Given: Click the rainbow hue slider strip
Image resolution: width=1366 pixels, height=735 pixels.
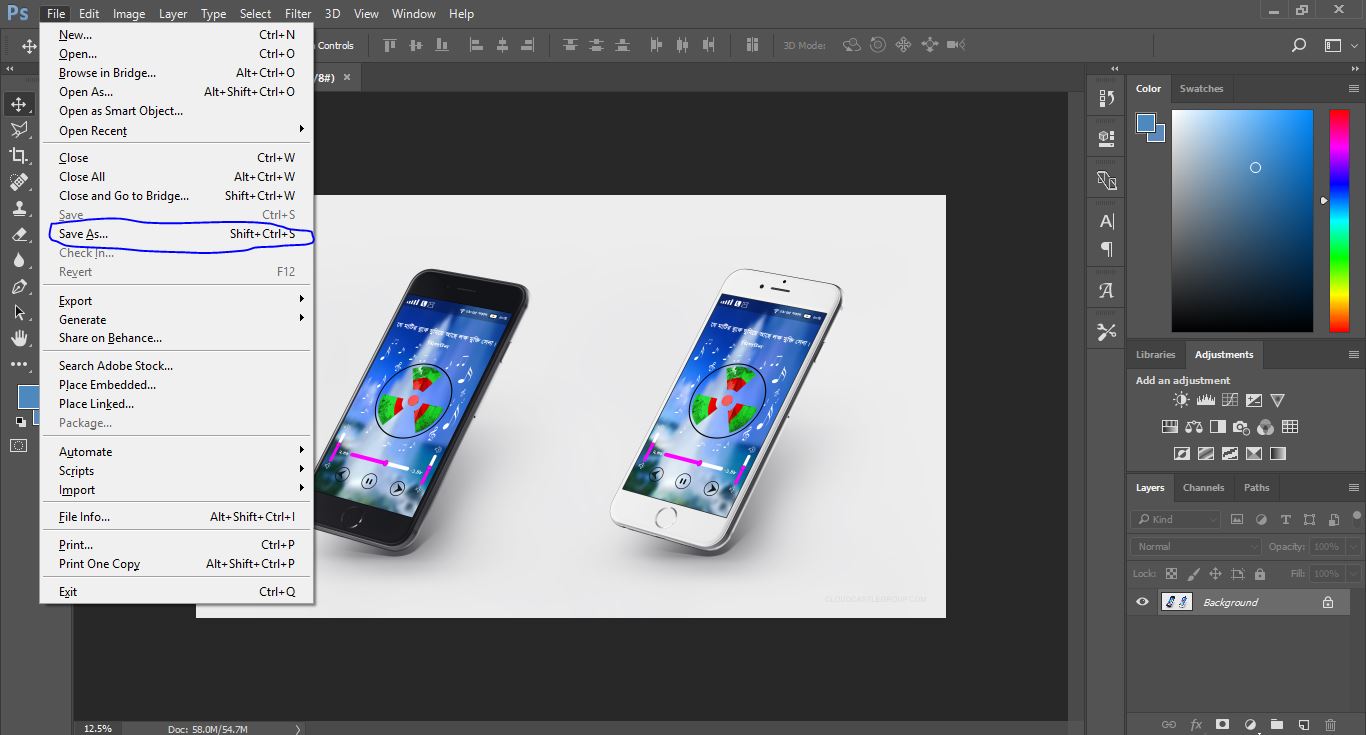Looking at the screenshot, I should (x=1339, y=220).
